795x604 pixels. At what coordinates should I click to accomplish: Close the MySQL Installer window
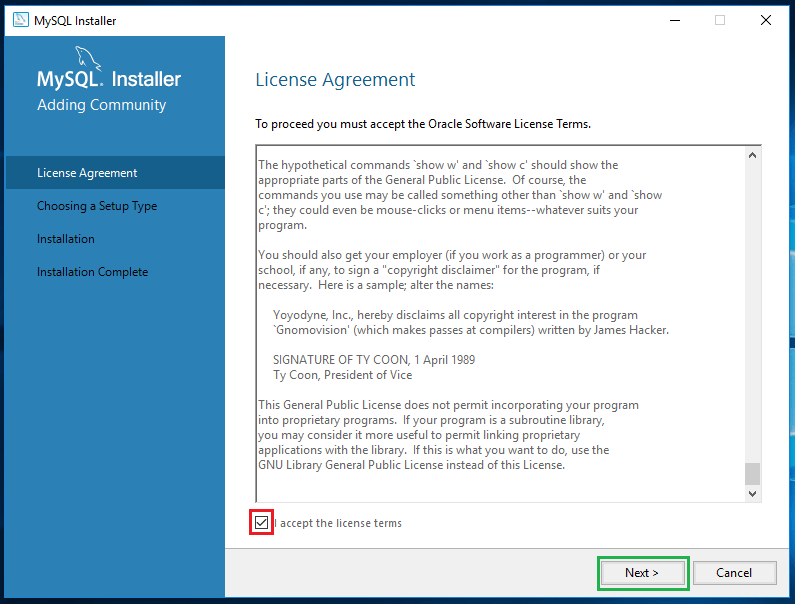766,20
